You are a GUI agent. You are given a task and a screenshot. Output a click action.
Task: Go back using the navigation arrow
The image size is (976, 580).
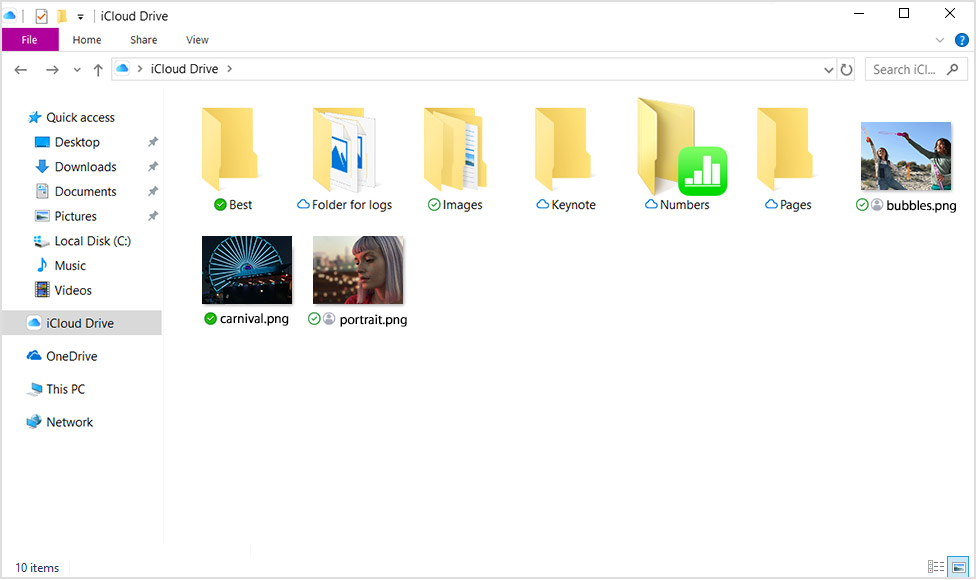[20, 69]
